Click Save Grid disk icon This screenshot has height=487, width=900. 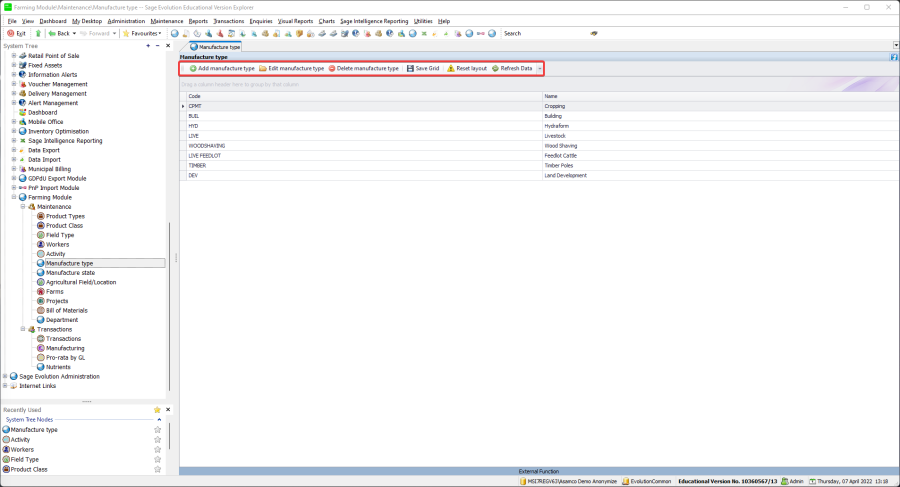(410, 68)
